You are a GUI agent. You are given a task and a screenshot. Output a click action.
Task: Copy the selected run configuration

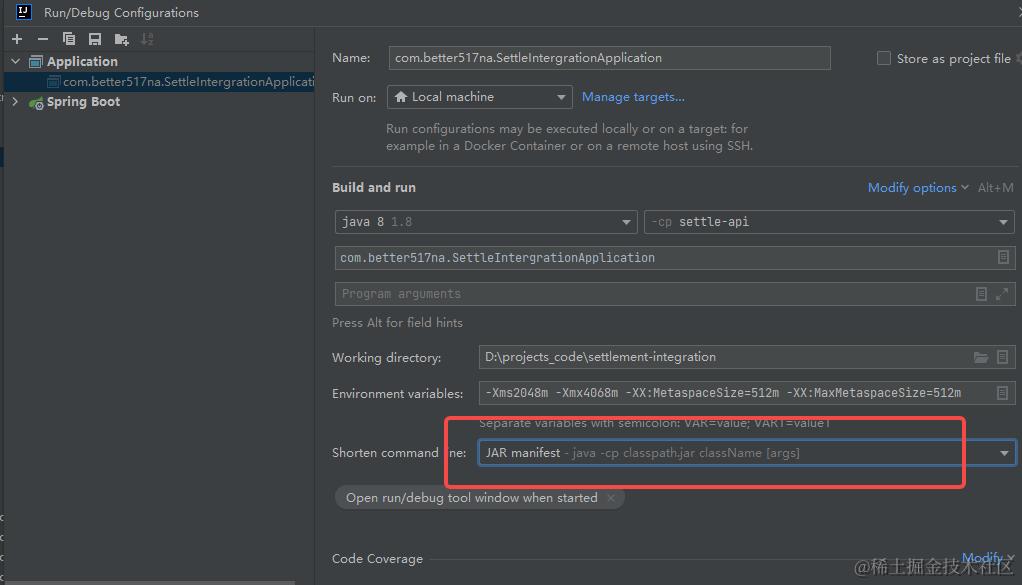69,39
